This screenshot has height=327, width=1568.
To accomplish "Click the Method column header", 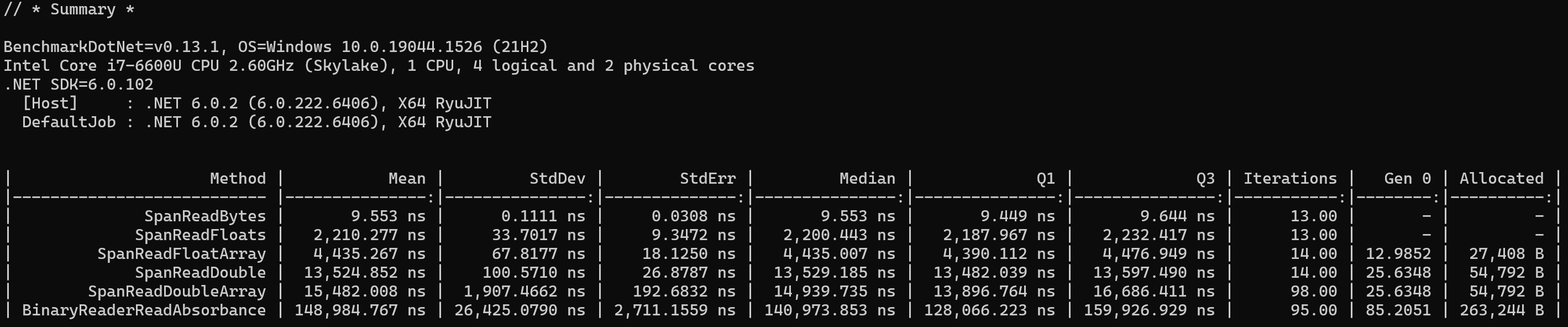I will click(x=238, y=178).
